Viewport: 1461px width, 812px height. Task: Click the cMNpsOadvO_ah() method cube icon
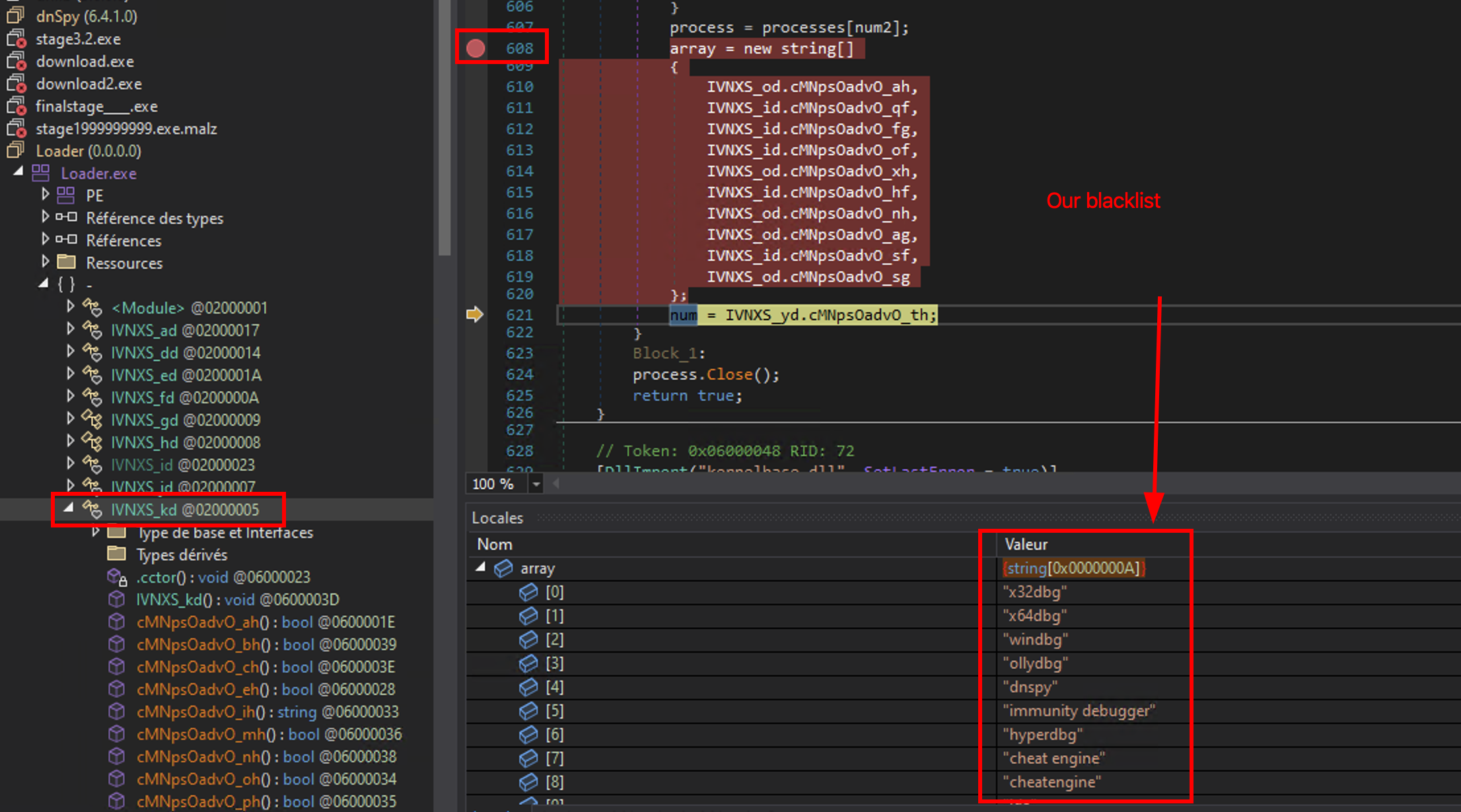[117, 622]
